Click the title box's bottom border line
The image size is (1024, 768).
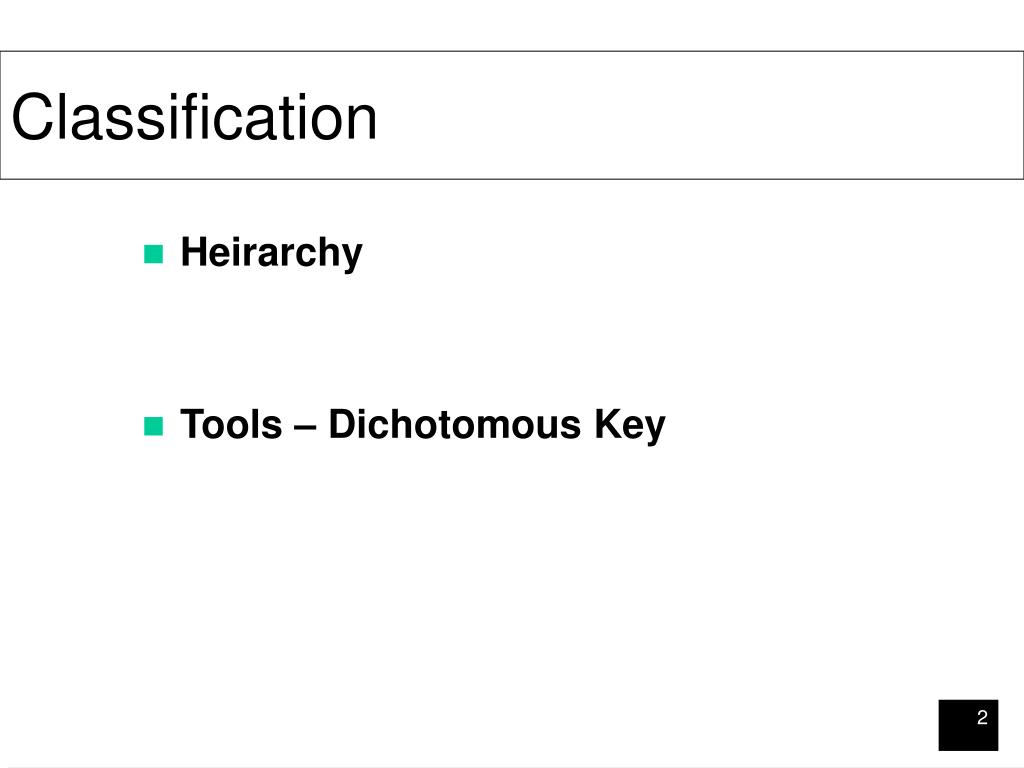click(512, 178)
